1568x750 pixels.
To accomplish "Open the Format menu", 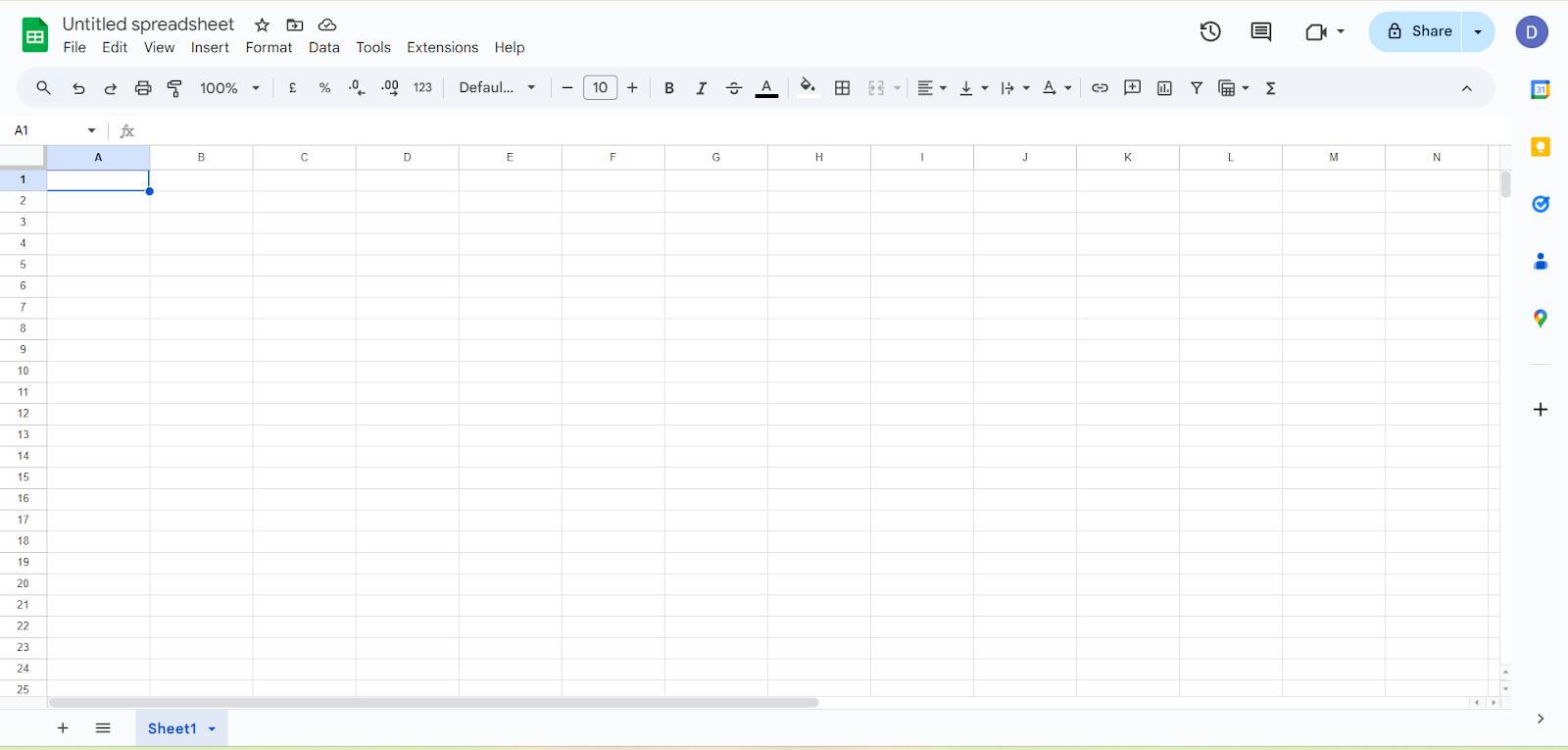I will pyautogui.click(x=269, y=47).
